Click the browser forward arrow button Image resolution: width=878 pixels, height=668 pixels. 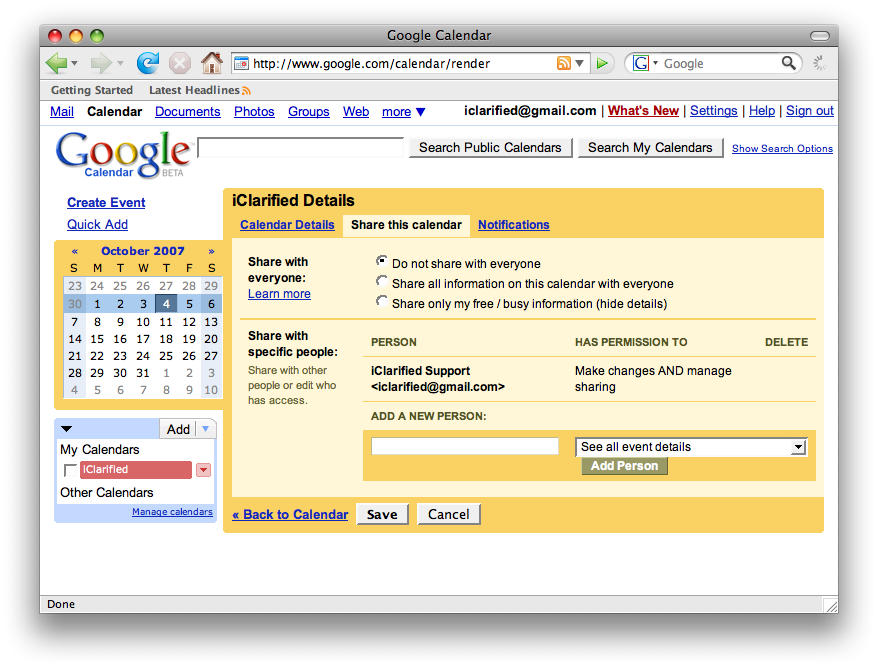[x=101, y=63]
